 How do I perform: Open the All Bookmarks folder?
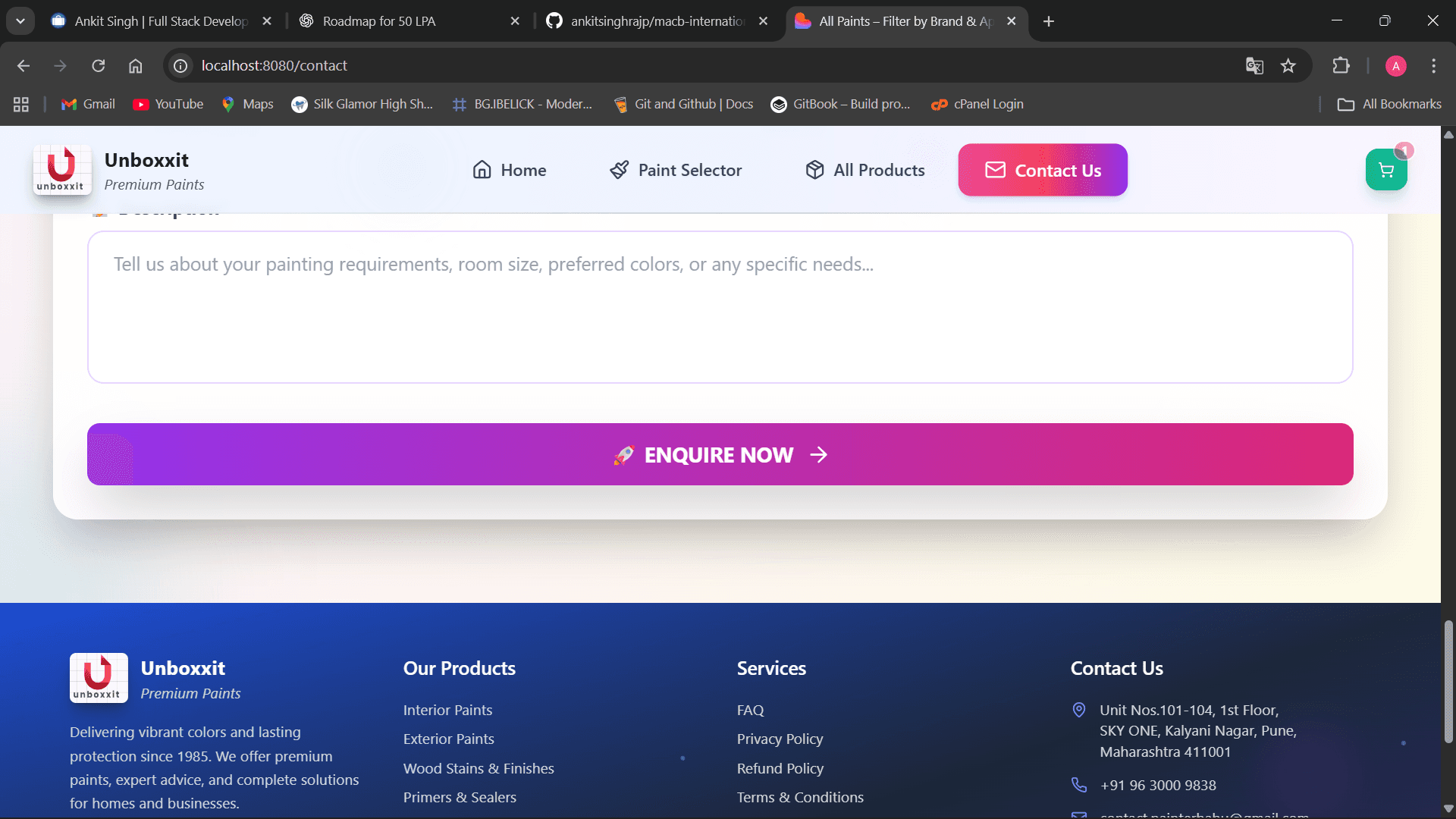[x=1389, y=105]
